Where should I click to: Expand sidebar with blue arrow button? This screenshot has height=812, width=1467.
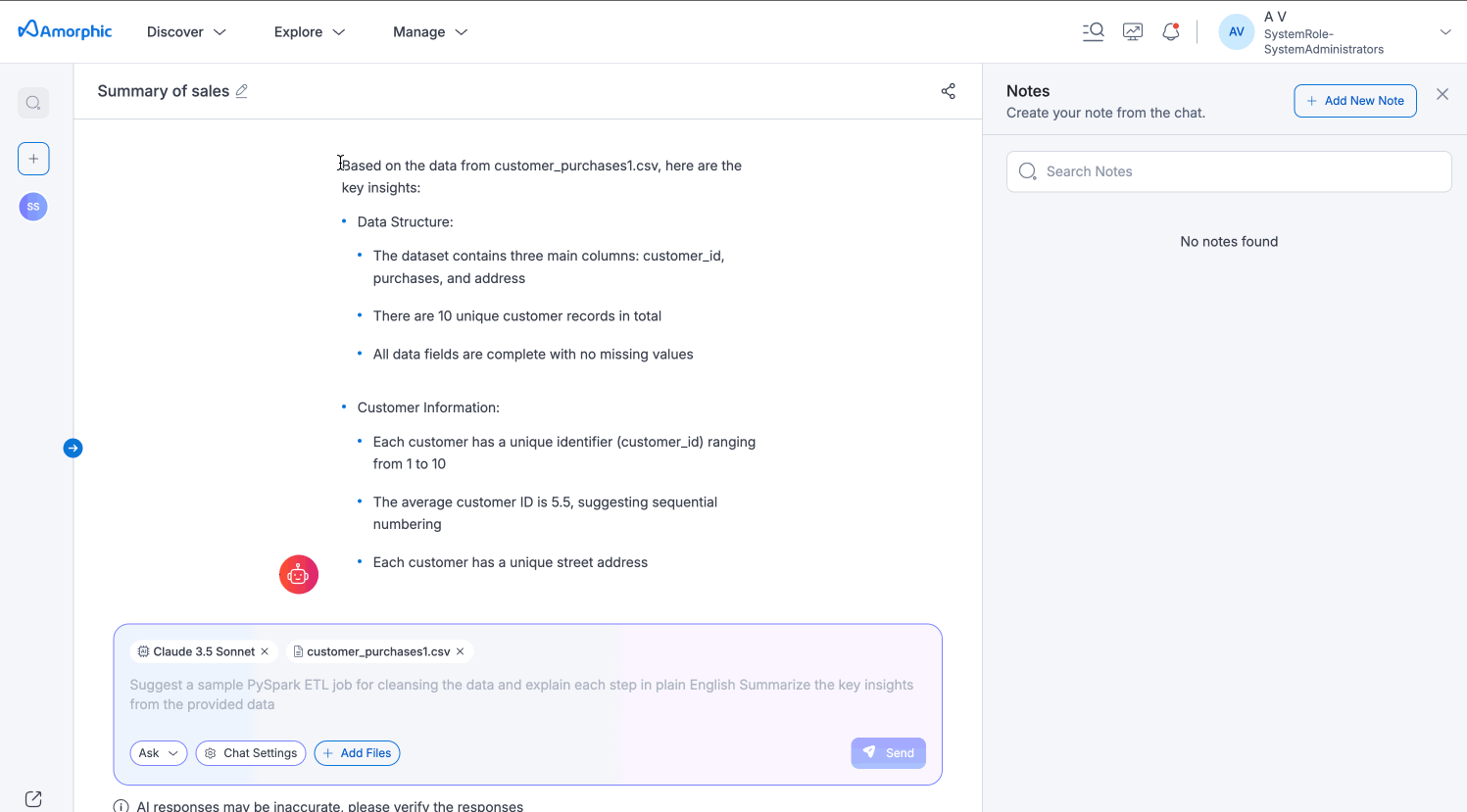pos(73,449)
